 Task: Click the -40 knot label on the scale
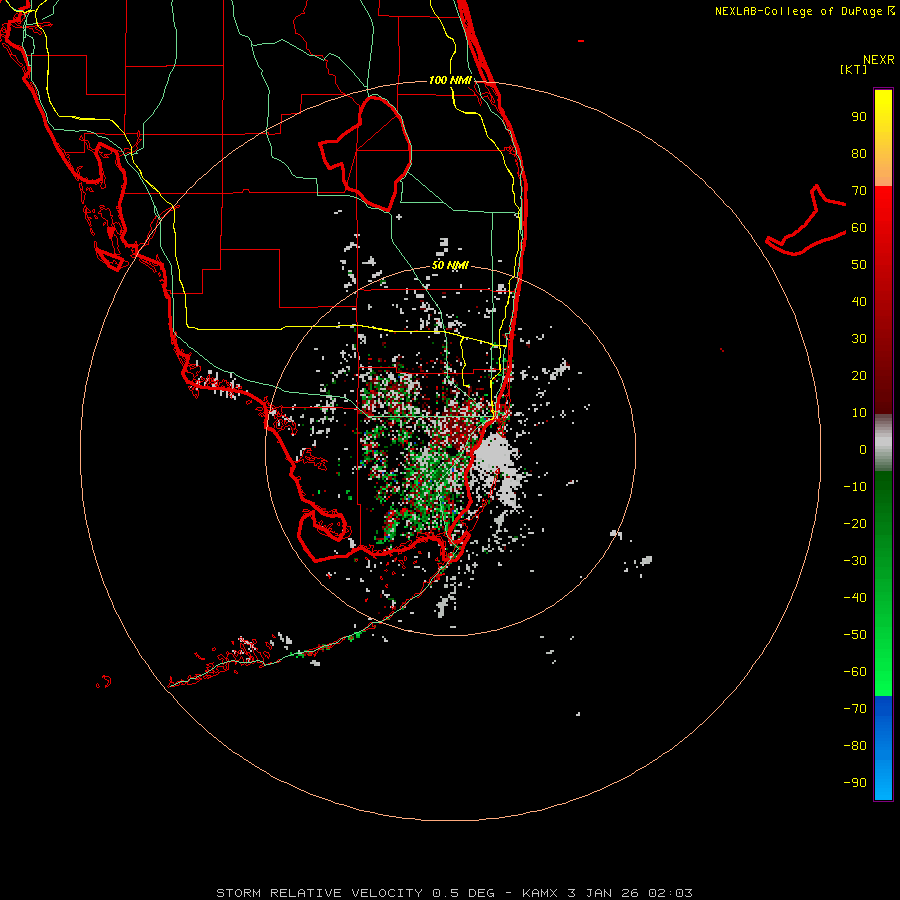[x=855, y=598]
